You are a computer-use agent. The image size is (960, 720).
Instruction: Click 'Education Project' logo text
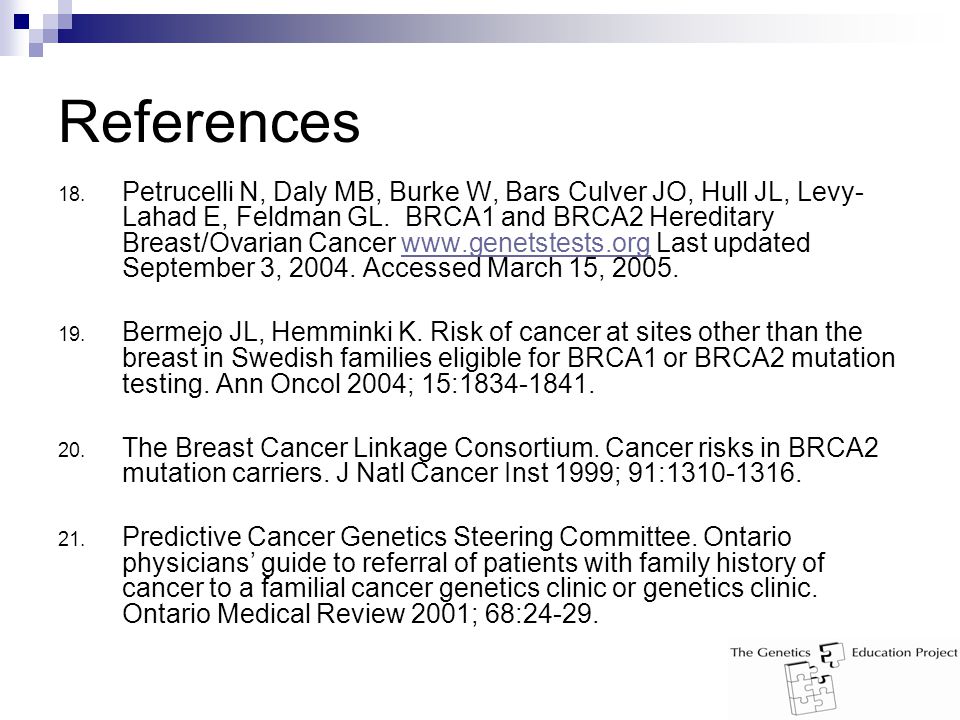(x=904, y=652)
